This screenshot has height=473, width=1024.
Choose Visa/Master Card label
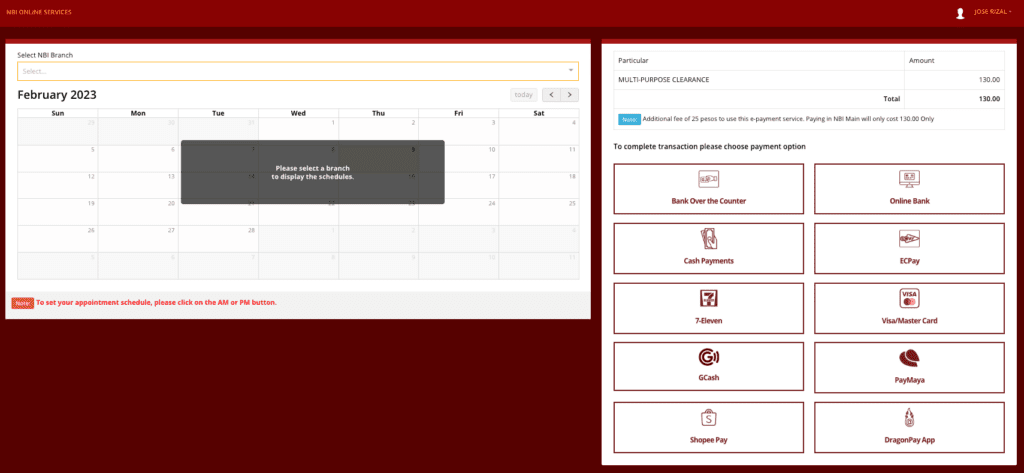click(x=909, y=321)
